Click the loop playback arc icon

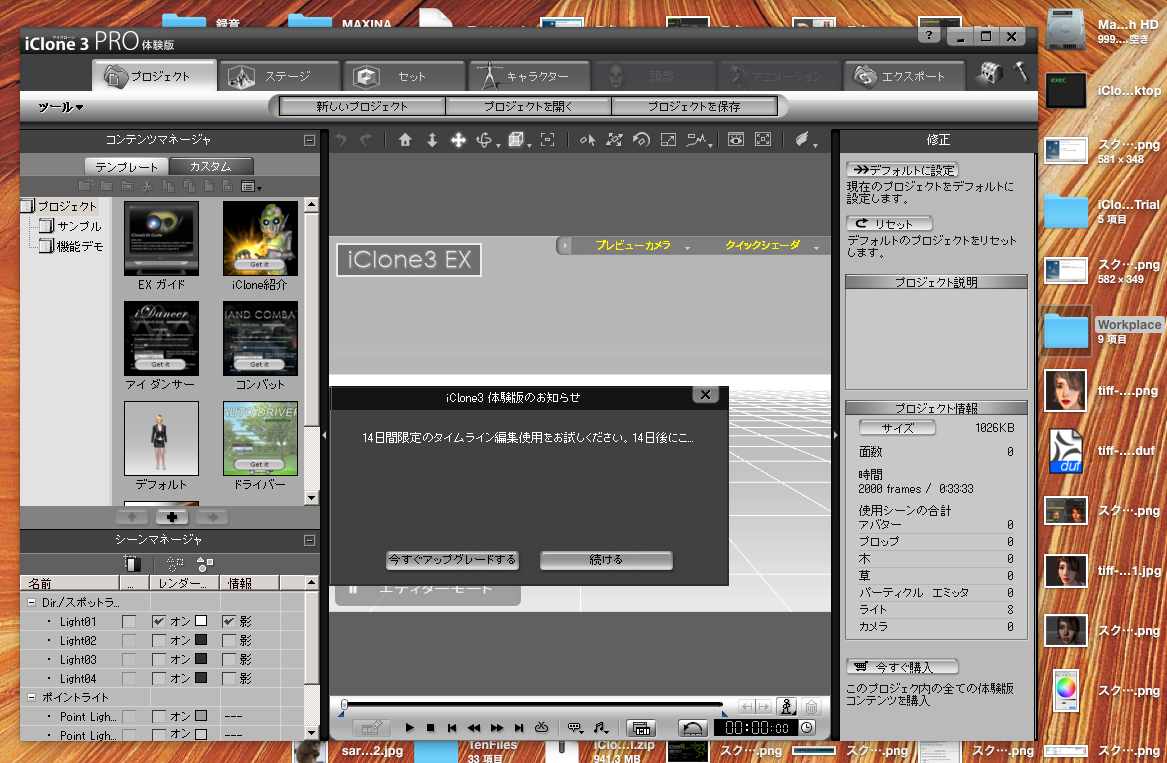(693, 728)
